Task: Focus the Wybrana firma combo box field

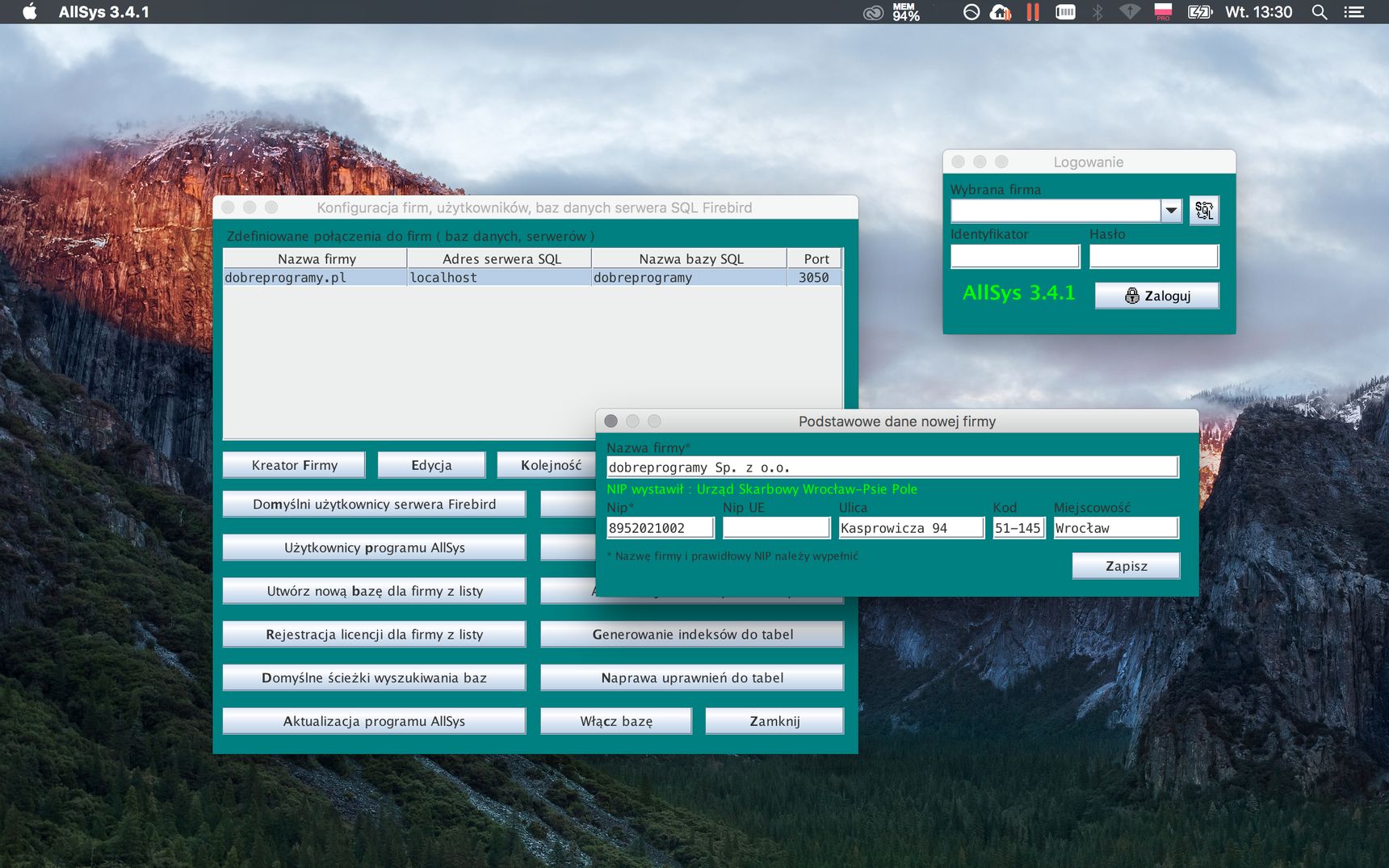Action: tap(1056, 211)
